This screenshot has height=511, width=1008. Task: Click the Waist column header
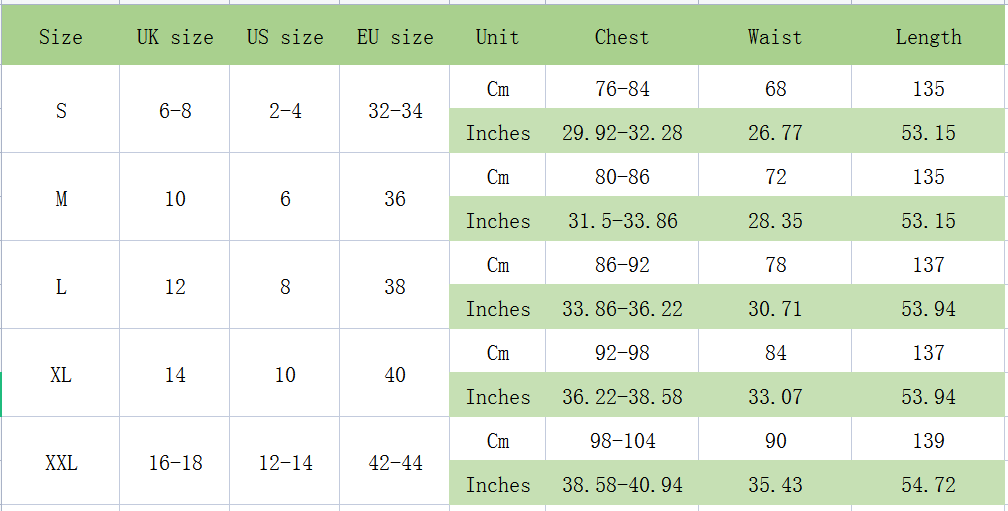click(x=775, y=37)
